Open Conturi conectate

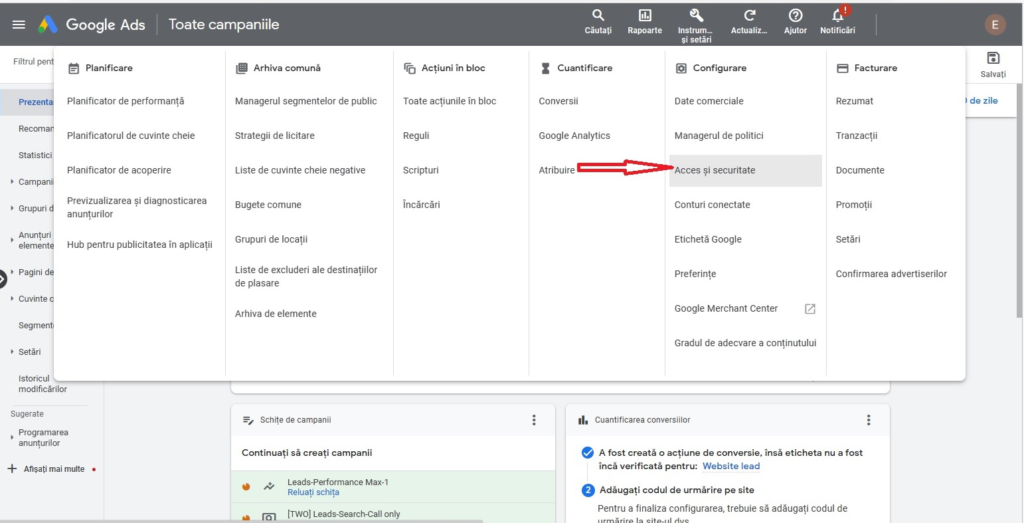[x=712, y=205]
